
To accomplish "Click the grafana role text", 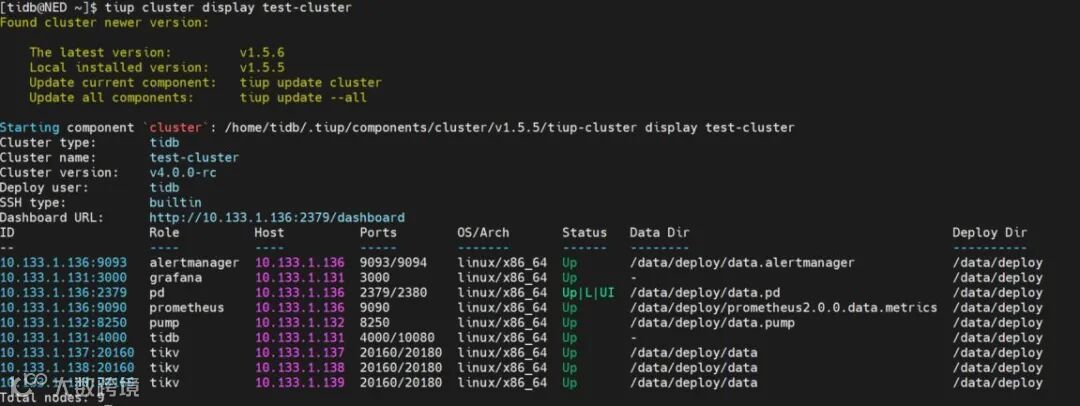I will tap(176, 278).
